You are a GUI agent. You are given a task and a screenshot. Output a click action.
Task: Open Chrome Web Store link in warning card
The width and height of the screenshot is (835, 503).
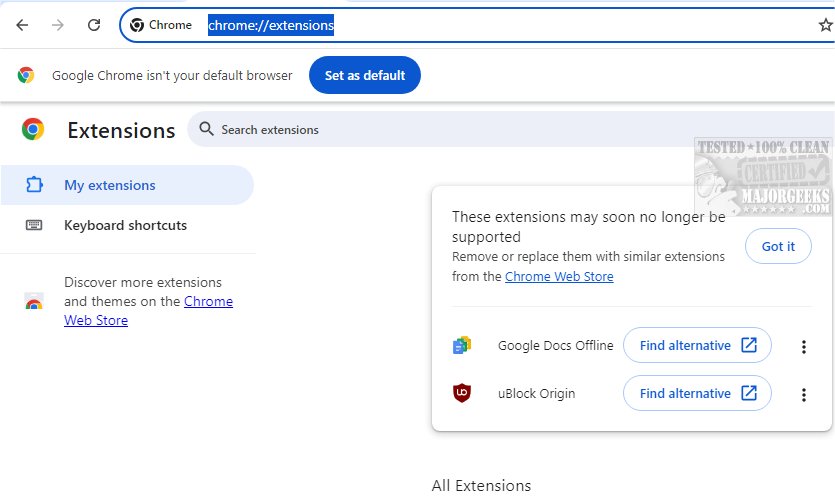(559, 277)
